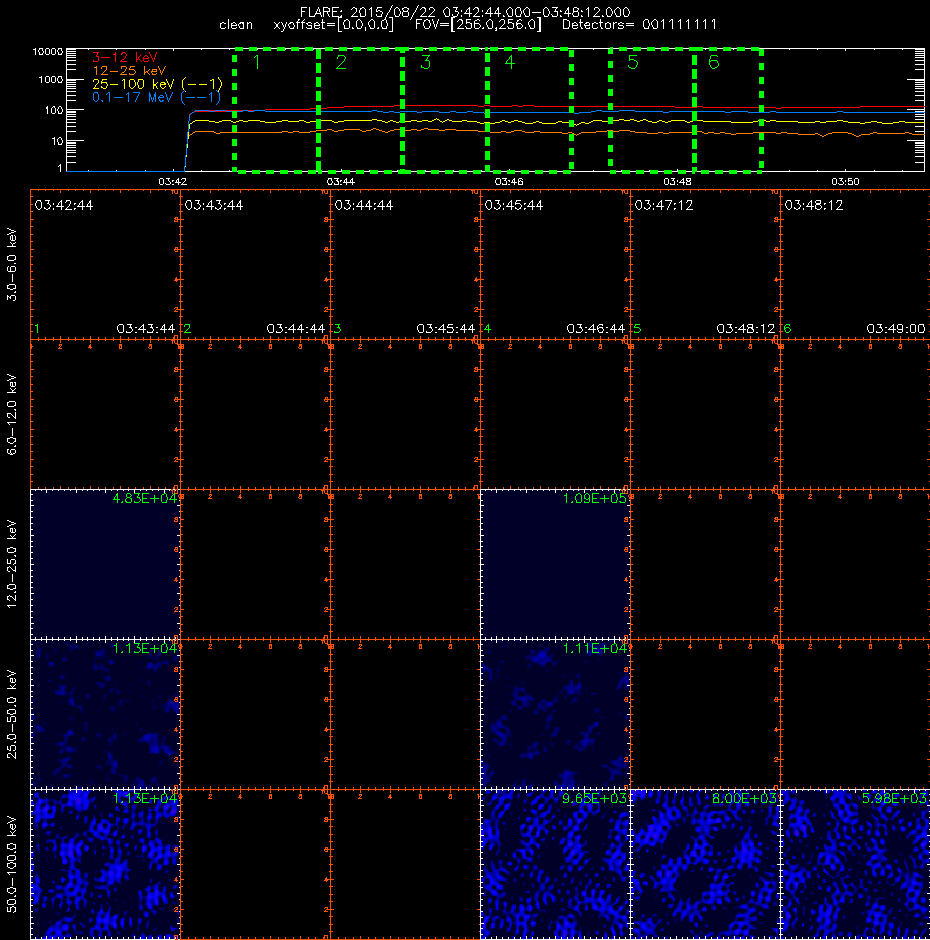This screenshot has height=940, width=930.
Task: Click the 6.0-12.0 keV row label
Action: click(12, 414)
